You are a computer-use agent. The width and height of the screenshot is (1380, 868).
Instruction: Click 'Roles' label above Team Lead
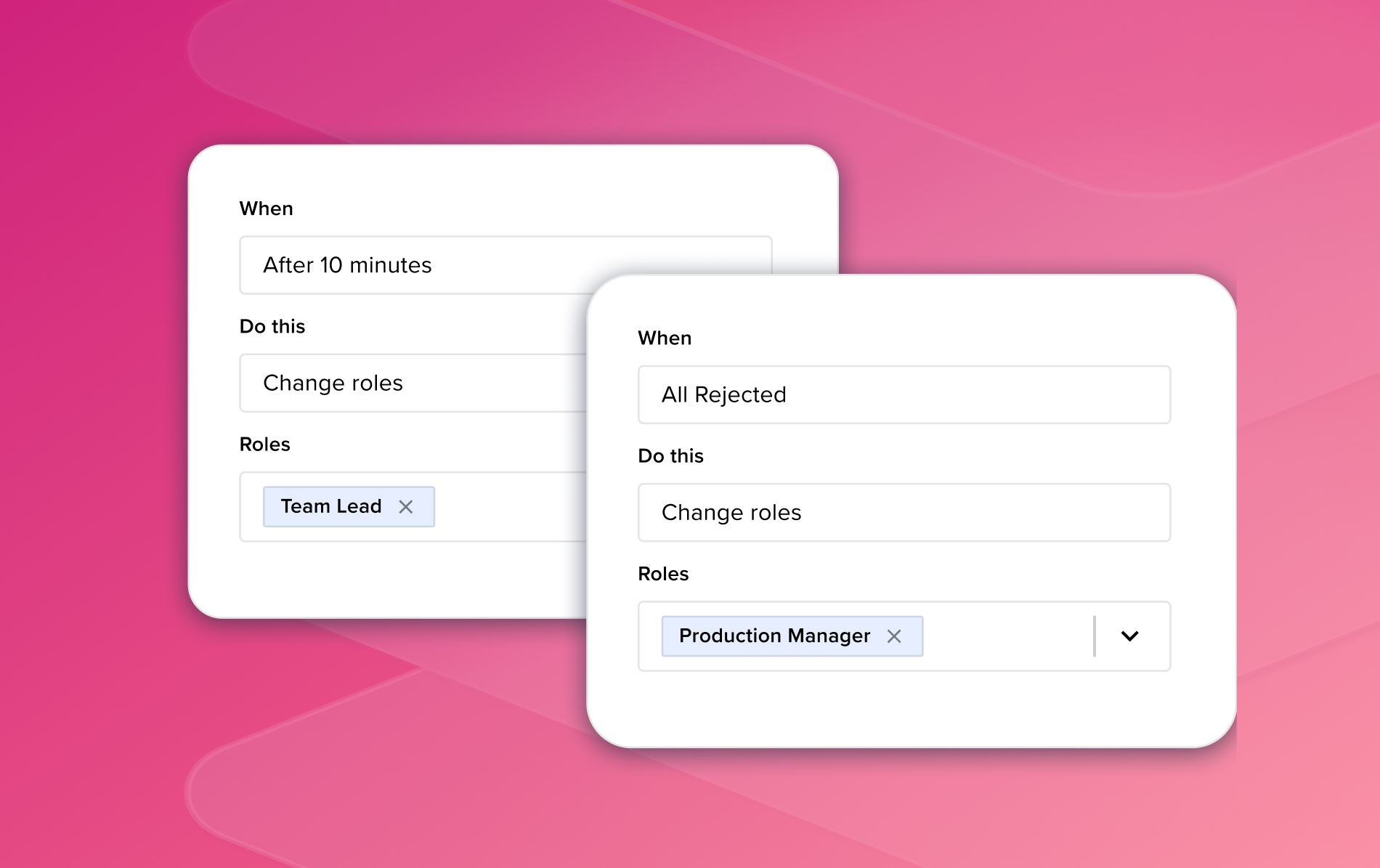tap(265, 444)
